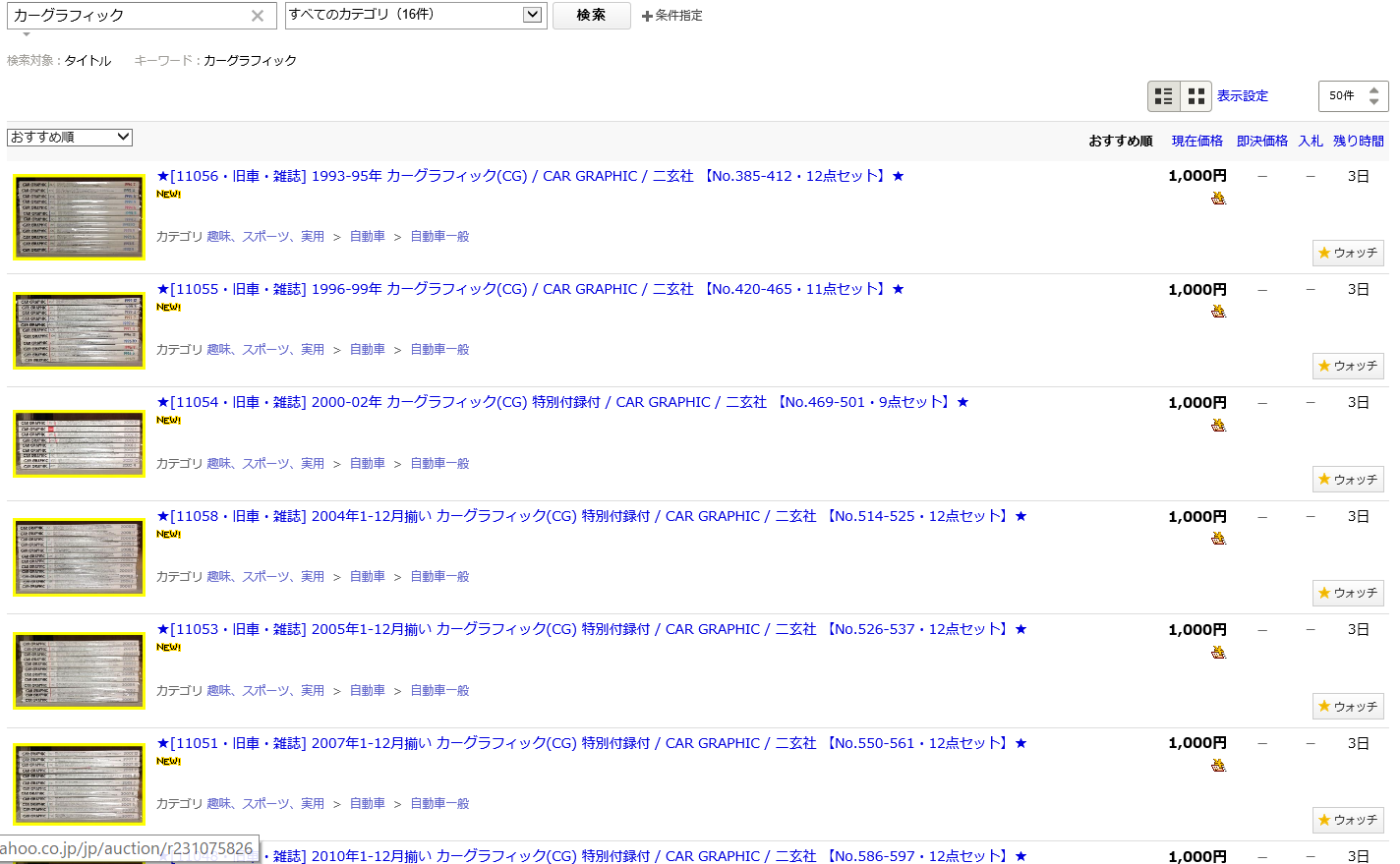The height and width of the screenshot is (864, 1400).
Task: Open the 2000-02年 No.469-501 listing title
Action: coord(562,402)
